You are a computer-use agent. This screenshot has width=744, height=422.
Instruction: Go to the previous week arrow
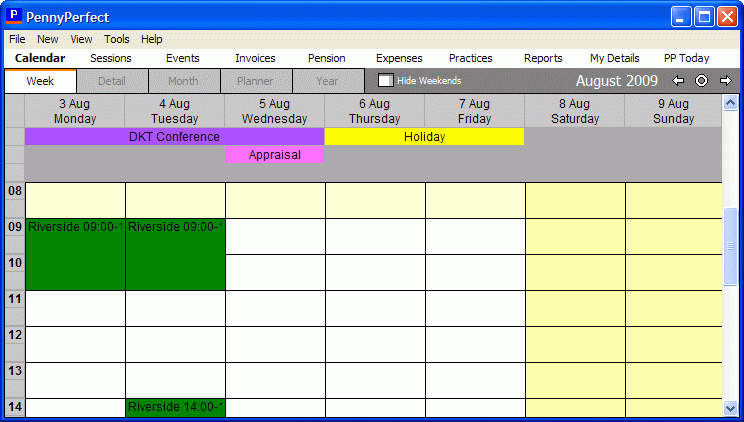click(x=678, y=81)
